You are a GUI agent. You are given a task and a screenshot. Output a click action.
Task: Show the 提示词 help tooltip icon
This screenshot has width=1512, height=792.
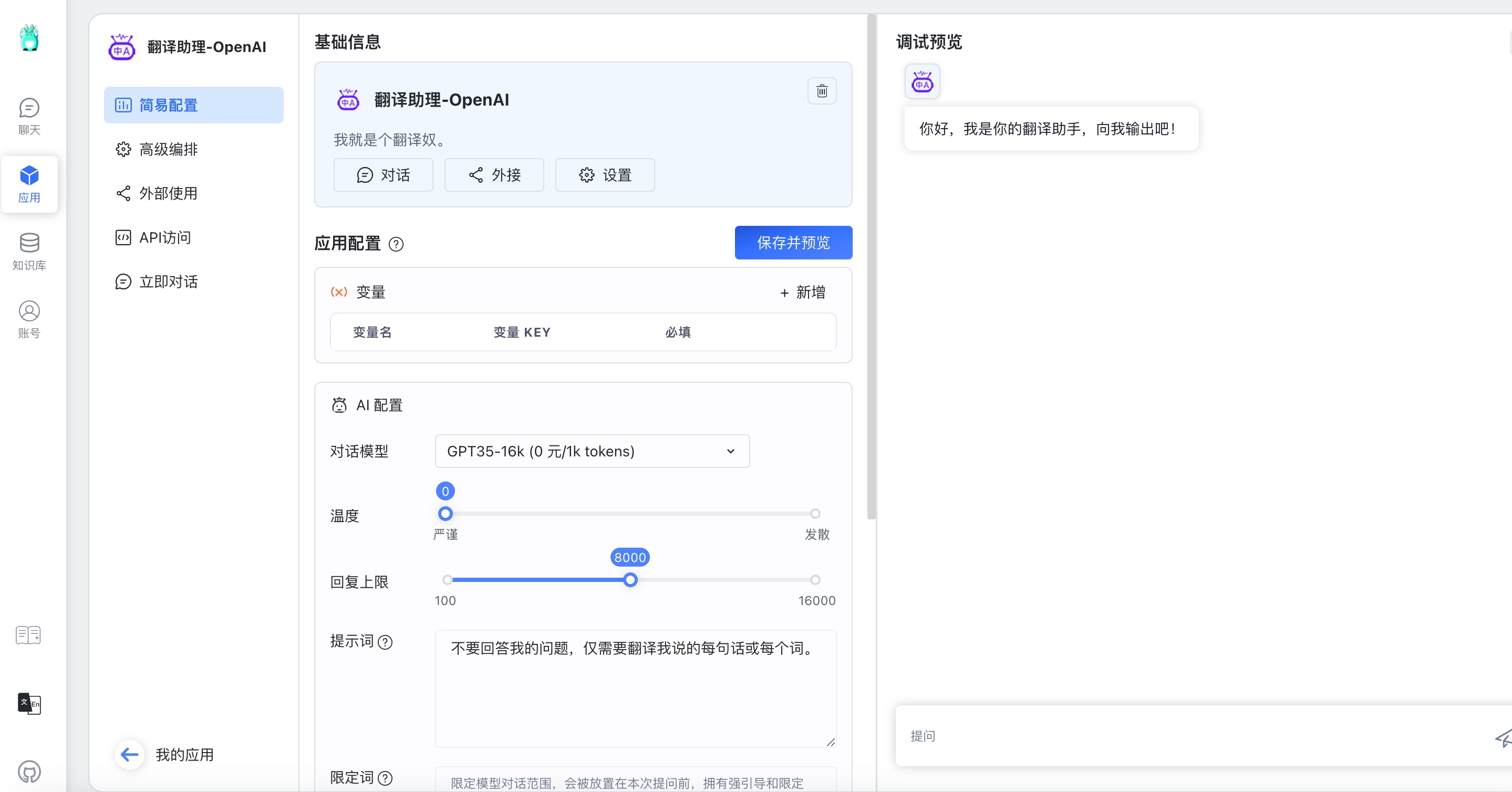pyautogui.click(x=385, y=642)
